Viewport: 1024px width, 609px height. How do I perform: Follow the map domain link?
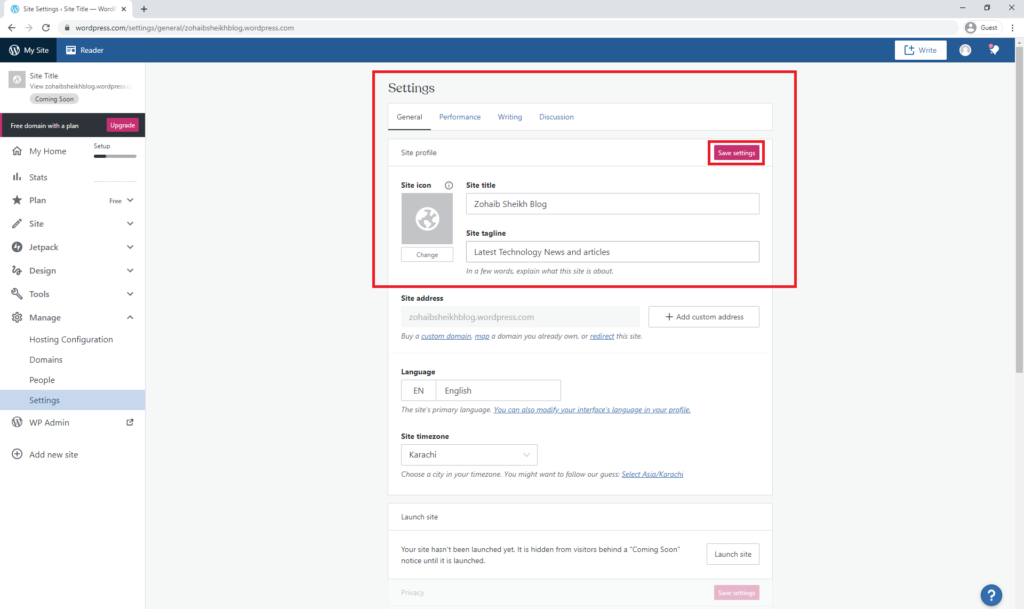pyautogui.click(x=482, y=336)
